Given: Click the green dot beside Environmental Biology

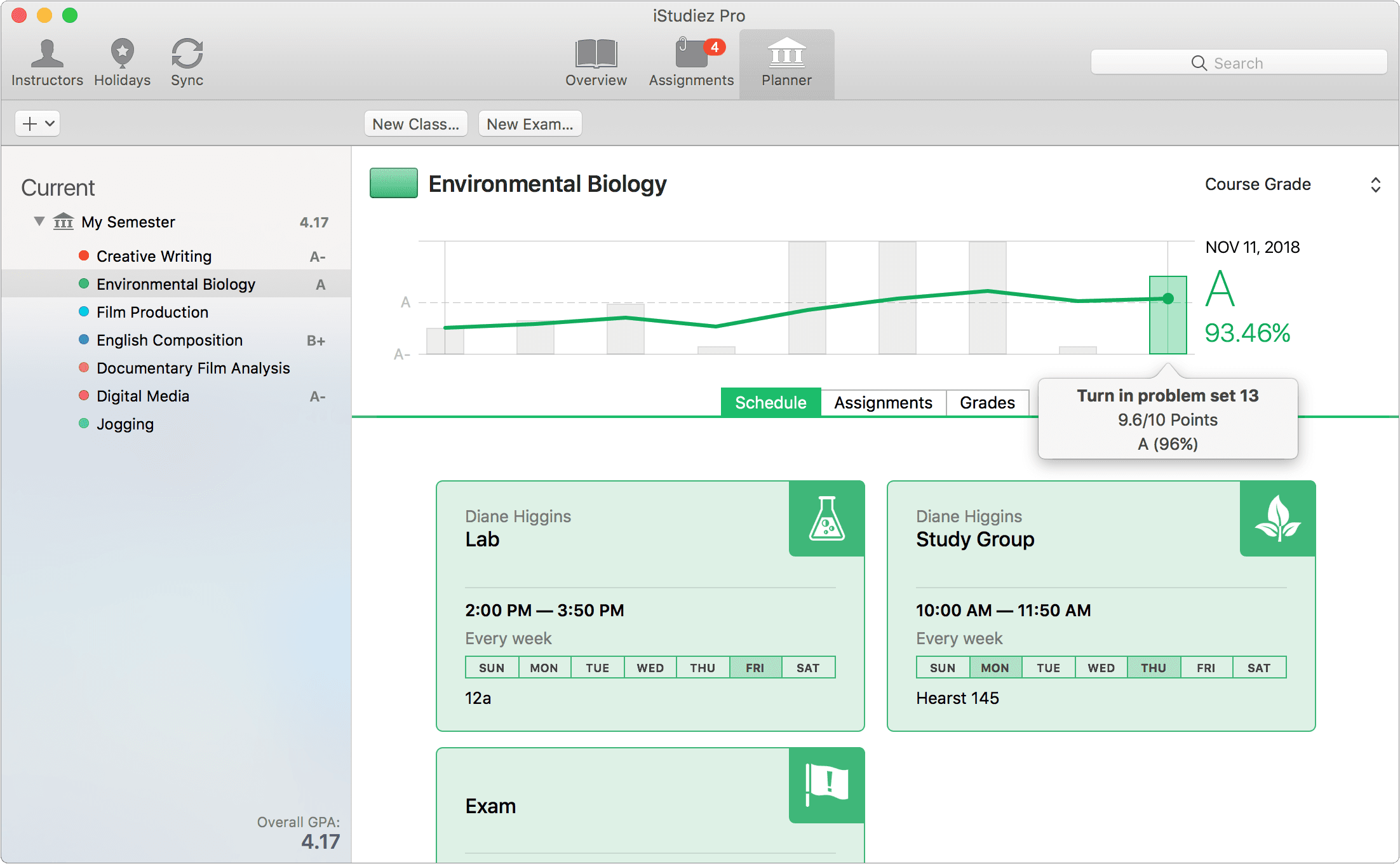Looking at the screenshot, I should tap(83, 284).
